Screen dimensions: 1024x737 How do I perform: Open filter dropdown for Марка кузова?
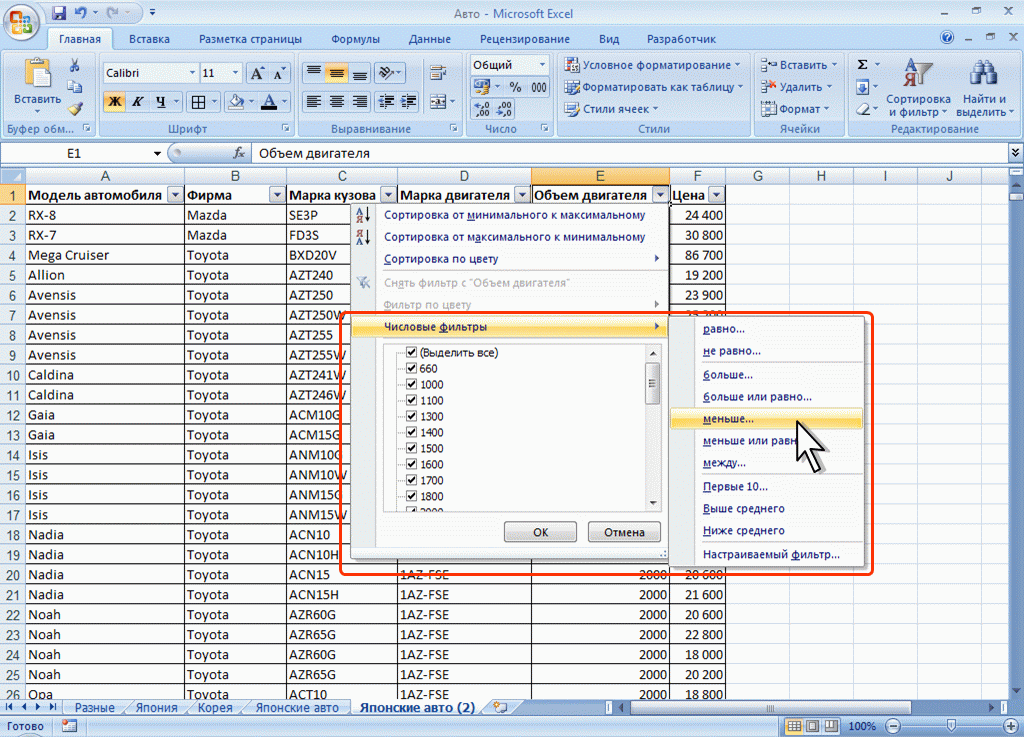(389, 195)
